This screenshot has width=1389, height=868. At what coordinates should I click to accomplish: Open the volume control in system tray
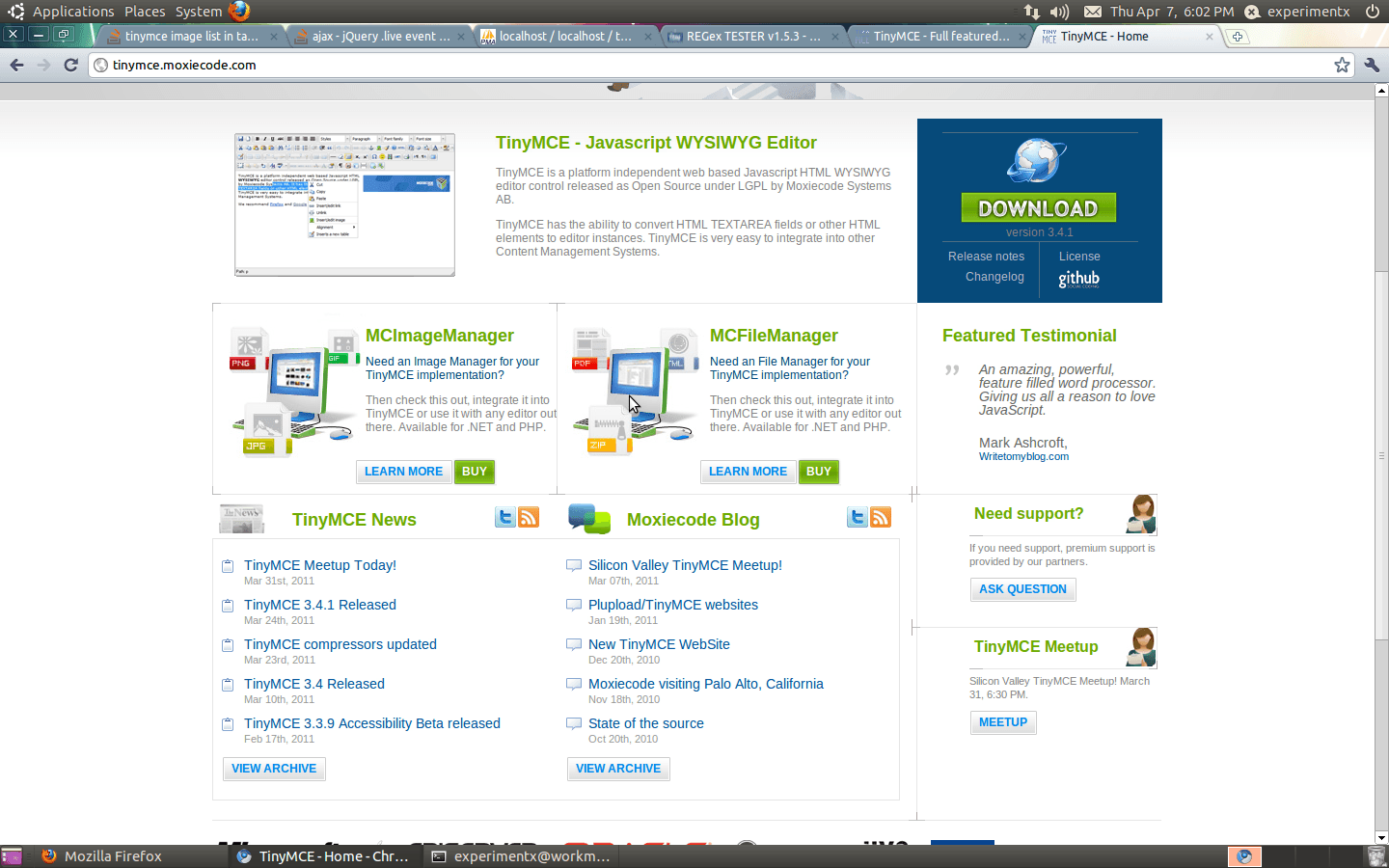click(x=1059, y=12)
